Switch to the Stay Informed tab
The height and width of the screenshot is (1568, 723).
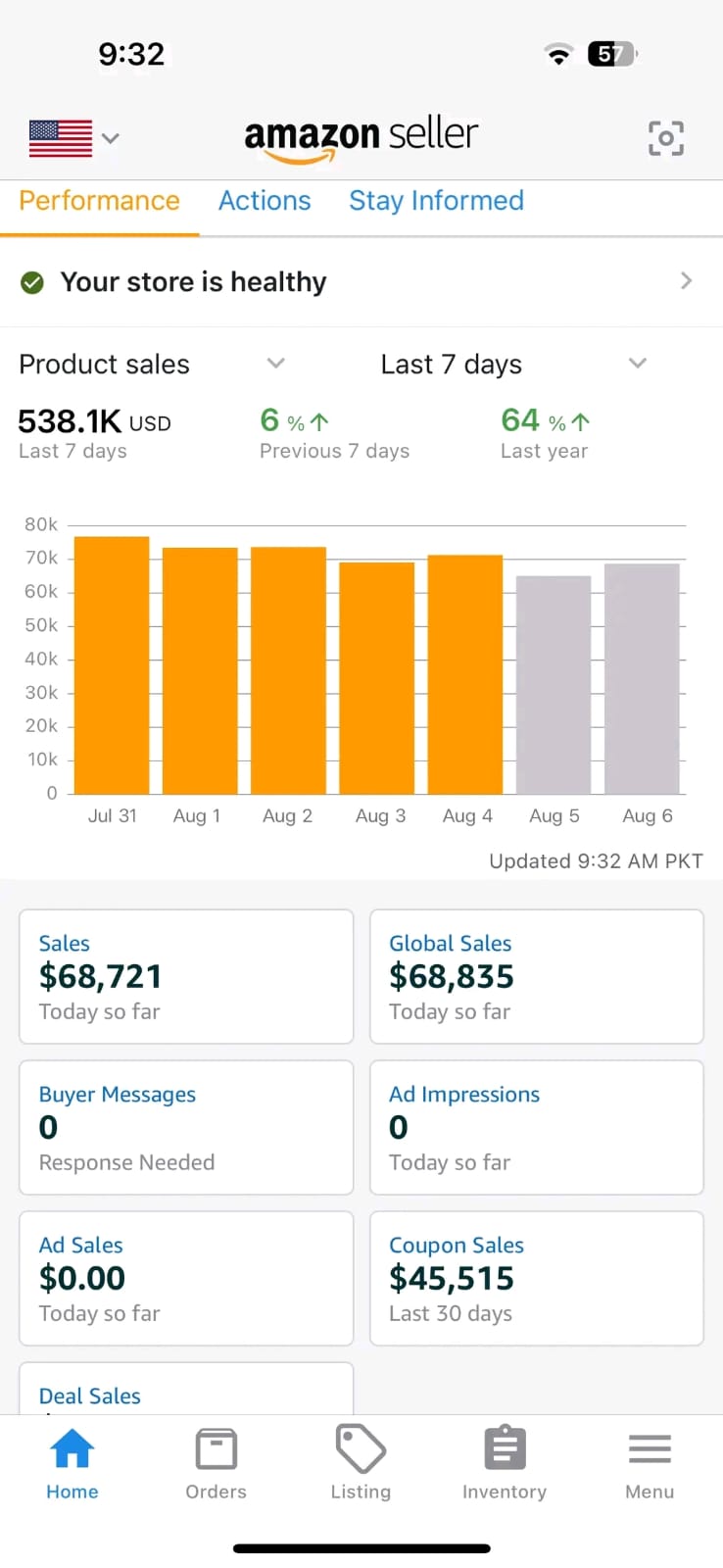pos(436,201)
